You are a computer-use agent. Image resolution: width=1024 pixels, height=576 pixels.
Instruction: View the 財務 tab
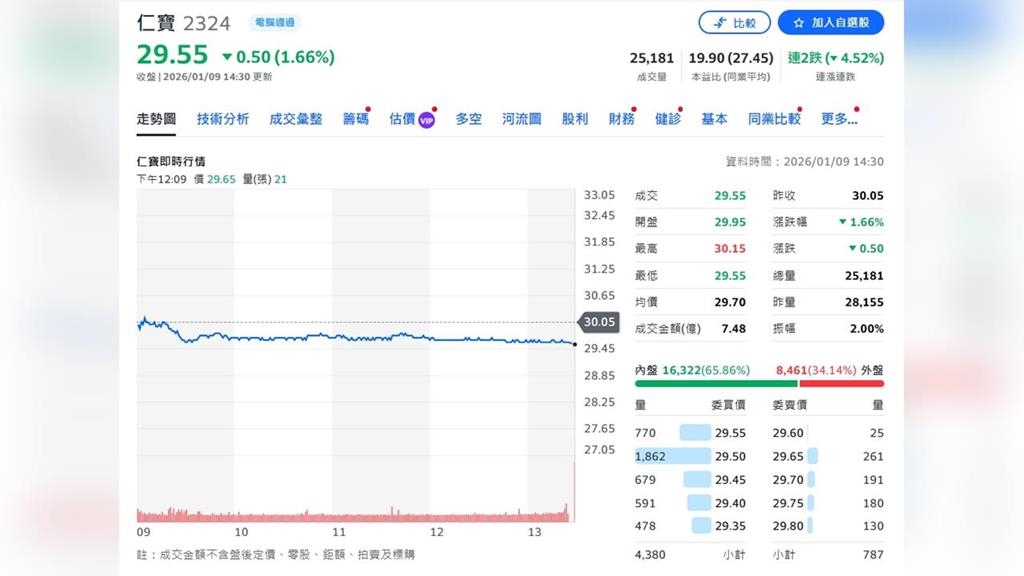coord(621,119)
